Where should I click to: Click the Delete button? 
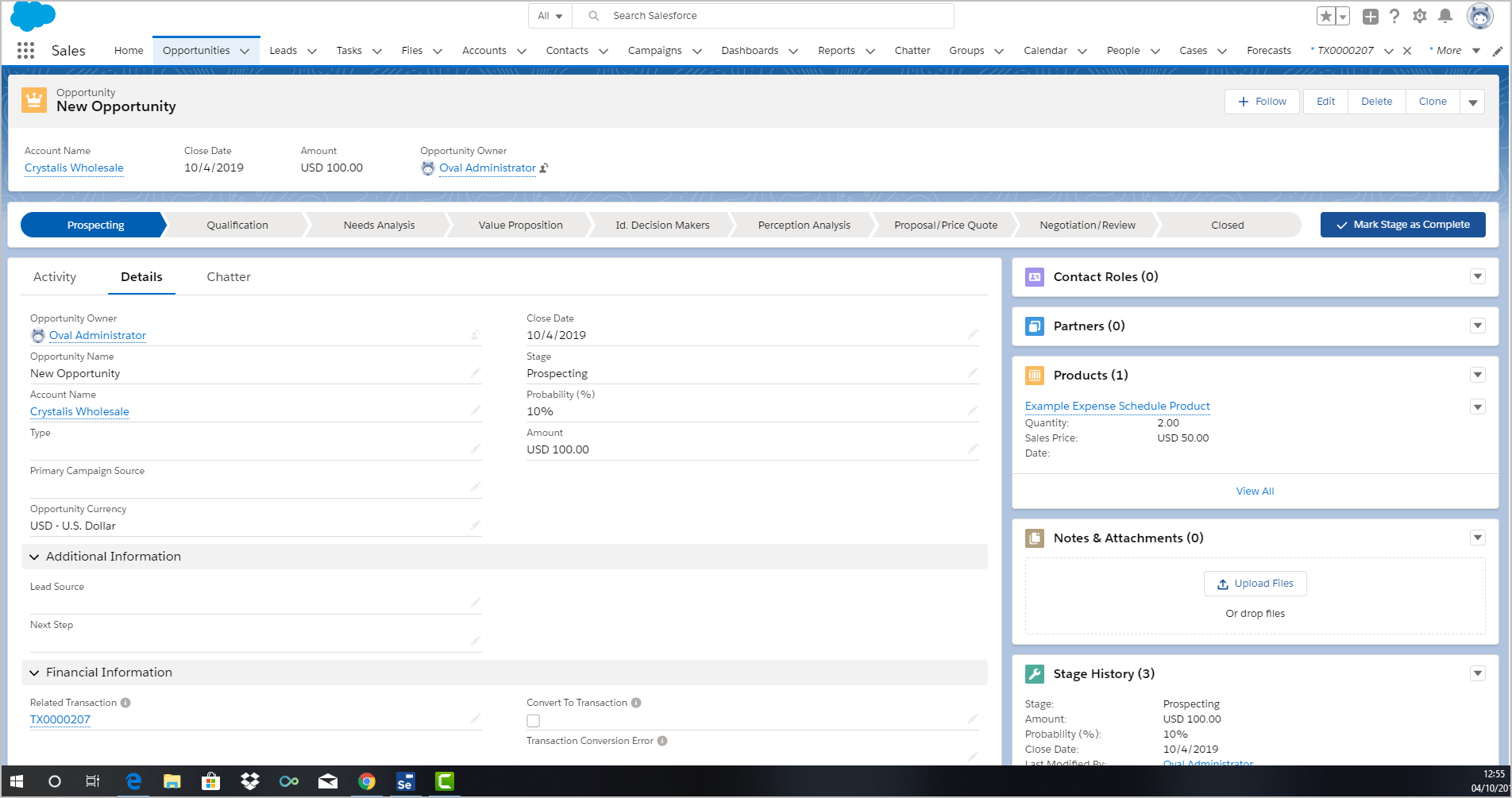1376,102
